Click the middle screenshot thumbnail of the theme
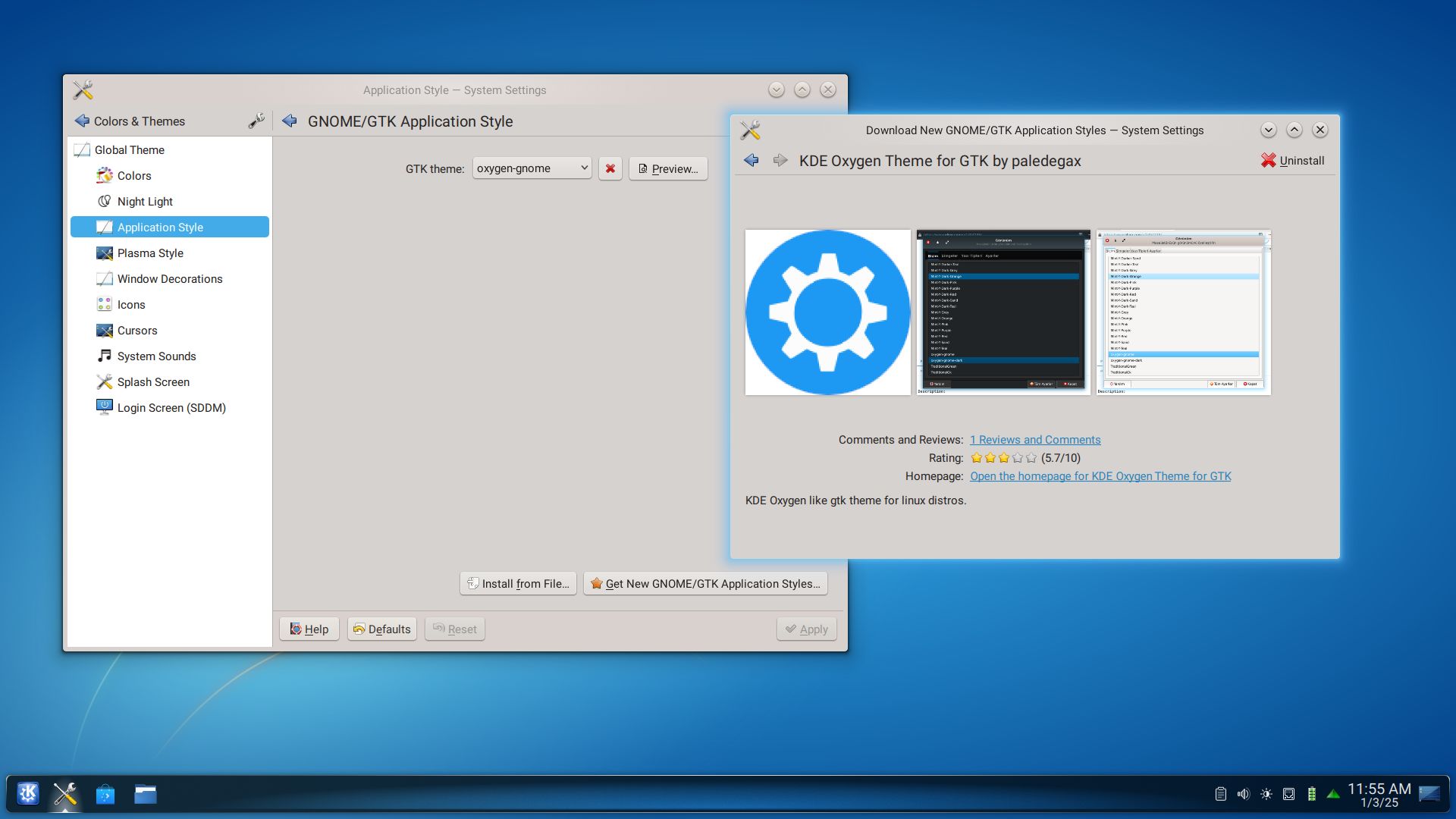The image size is (1456, 819). [1003, 312]
